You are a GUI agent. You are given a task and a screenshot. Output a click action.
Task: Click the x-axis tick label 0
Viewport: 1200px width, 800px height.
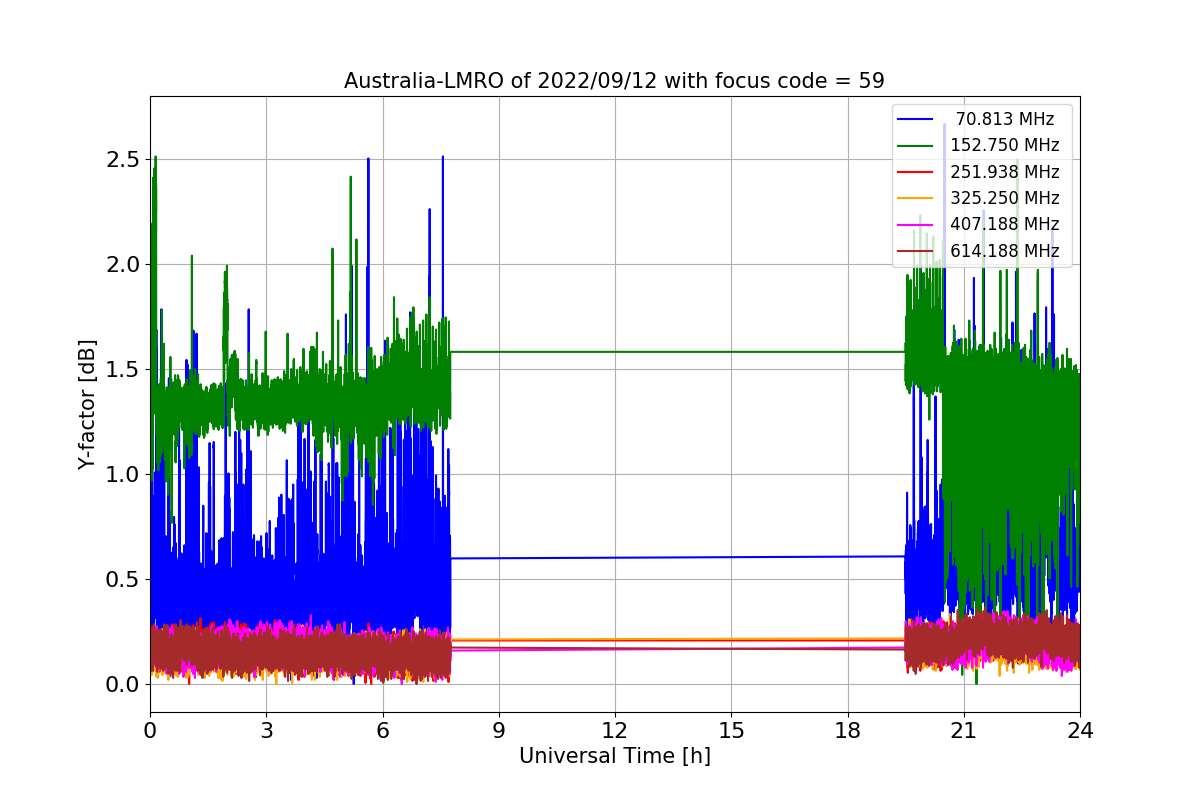[x=150, y=730]
